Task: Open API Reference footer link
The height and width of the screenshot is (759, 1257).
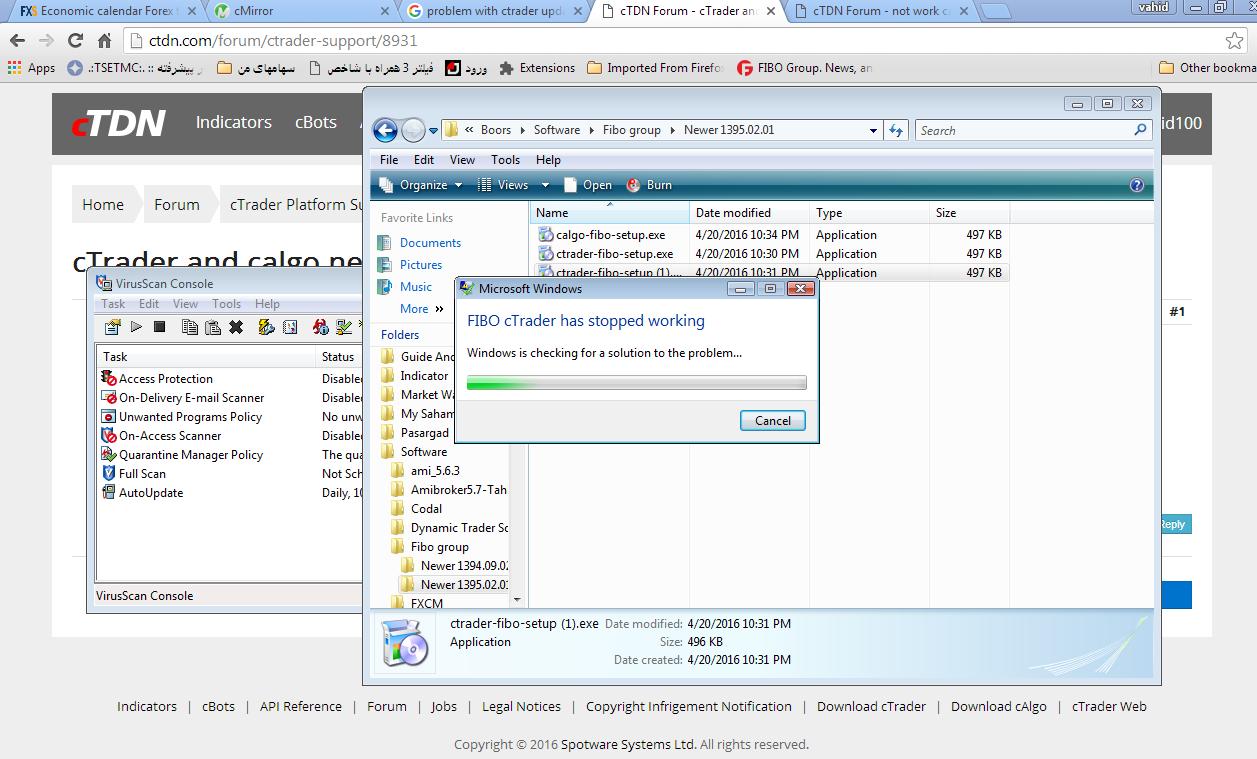Action: [300, 706]
